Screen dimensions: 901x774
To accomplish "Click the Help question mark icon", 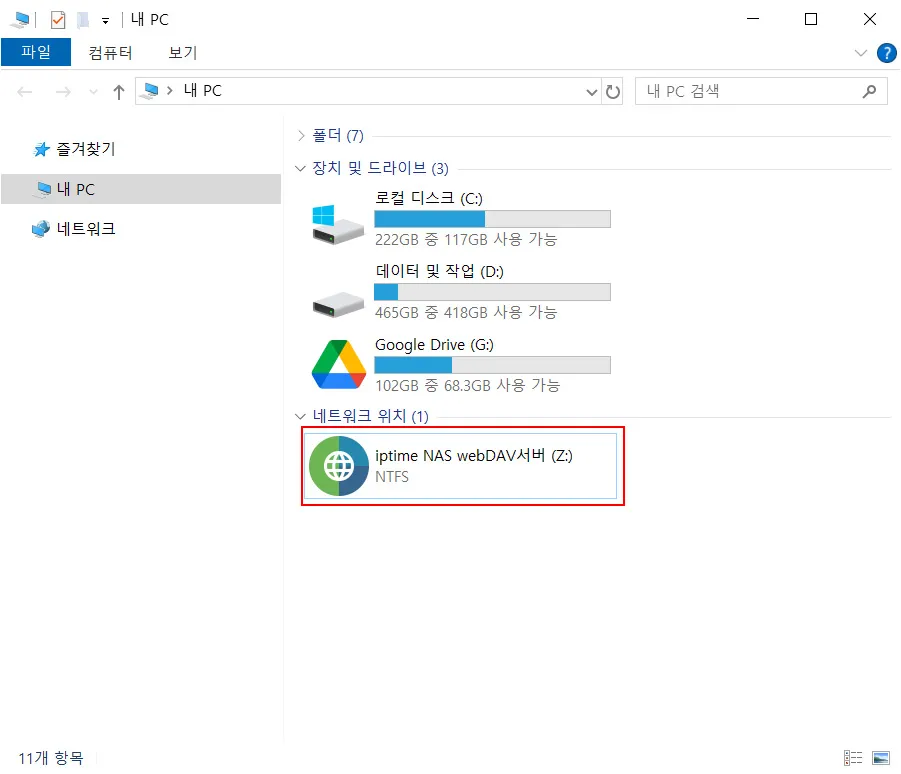I will point(886,53).
